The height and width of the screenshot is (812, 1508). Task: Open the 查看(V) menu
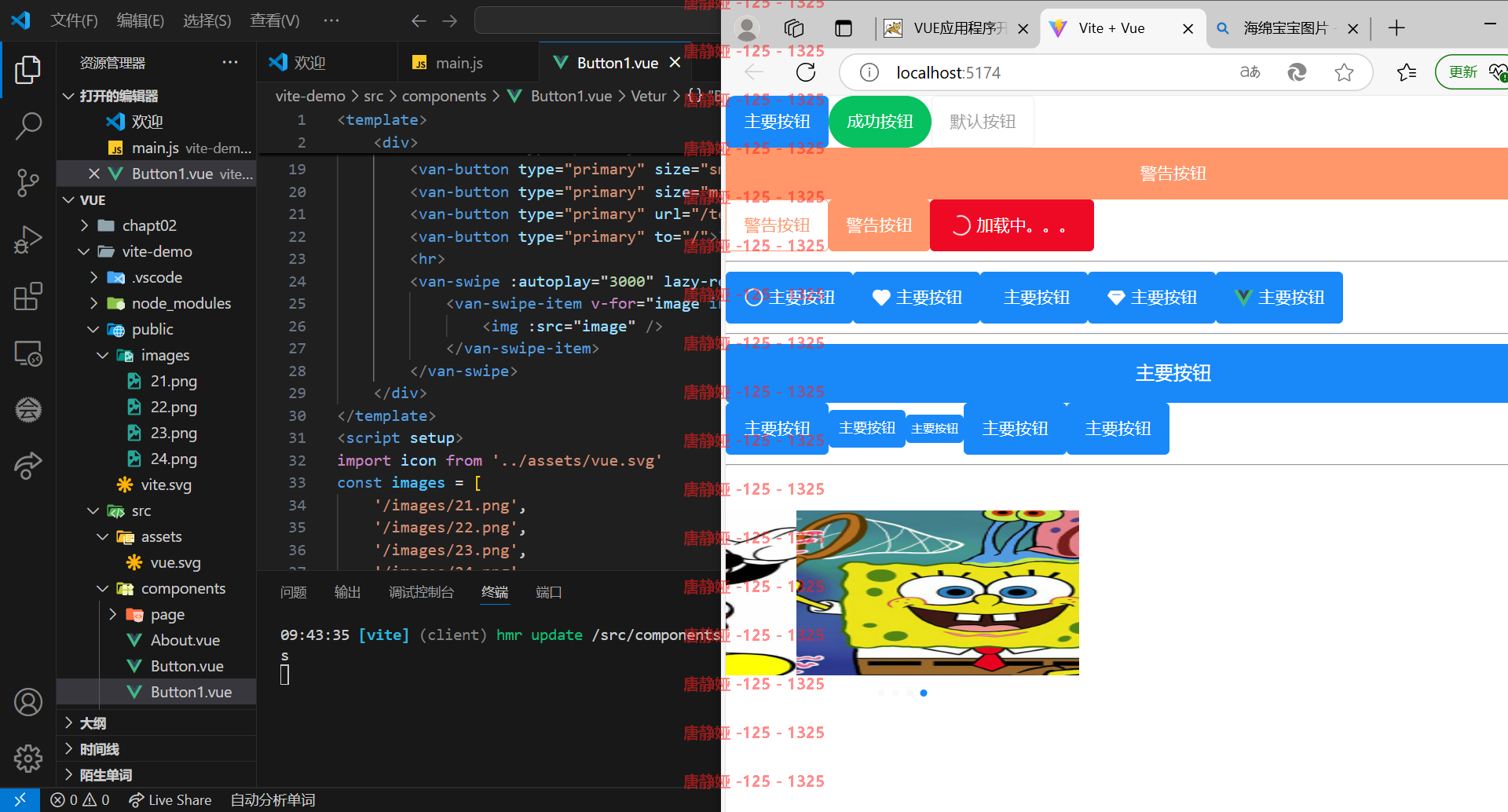pyautogui.click(x=275, y=20)
